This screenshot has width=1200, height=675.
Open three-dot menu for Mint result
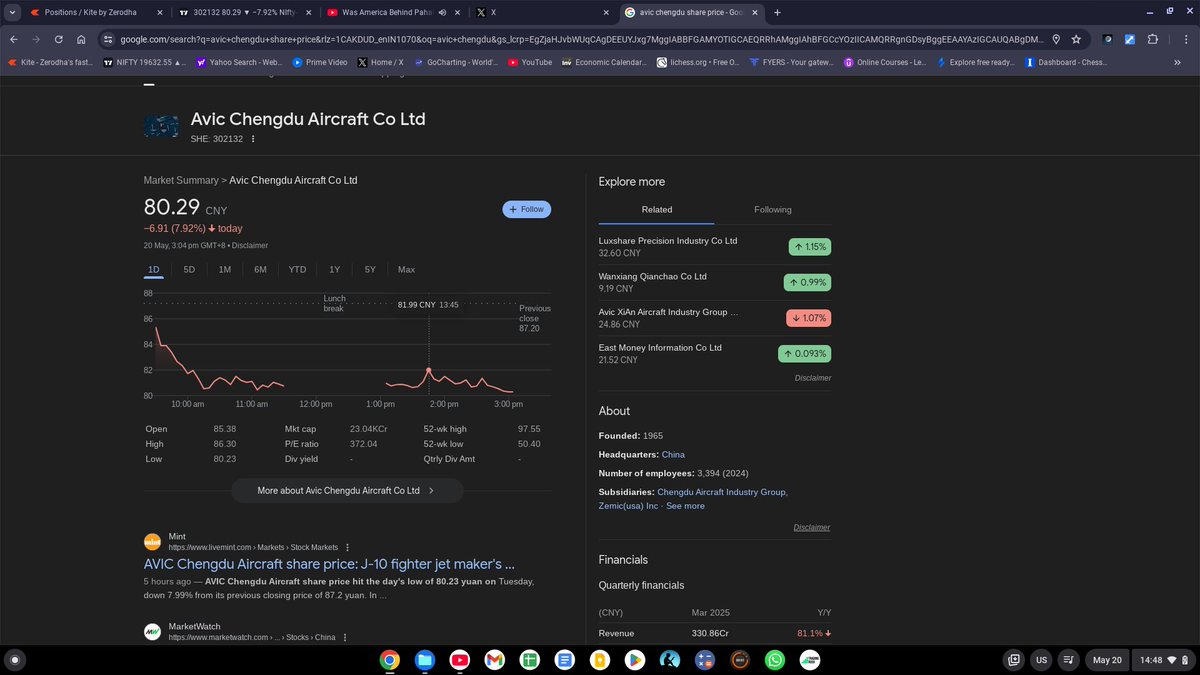347,547
